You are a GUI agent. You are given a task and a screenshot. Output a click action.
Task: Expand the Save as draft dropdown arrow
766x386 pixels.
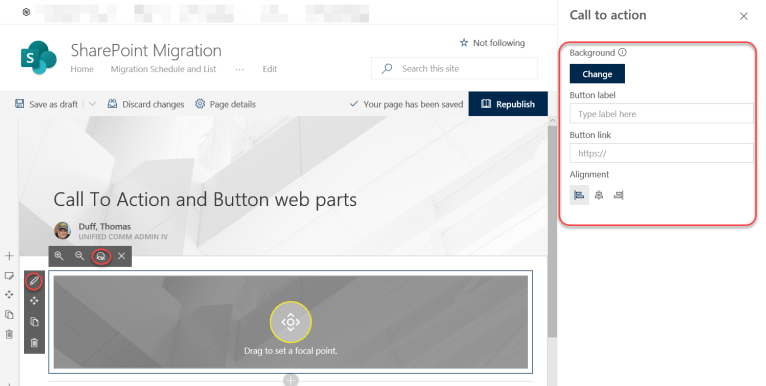pyautogui.click(x=92, y=104)
